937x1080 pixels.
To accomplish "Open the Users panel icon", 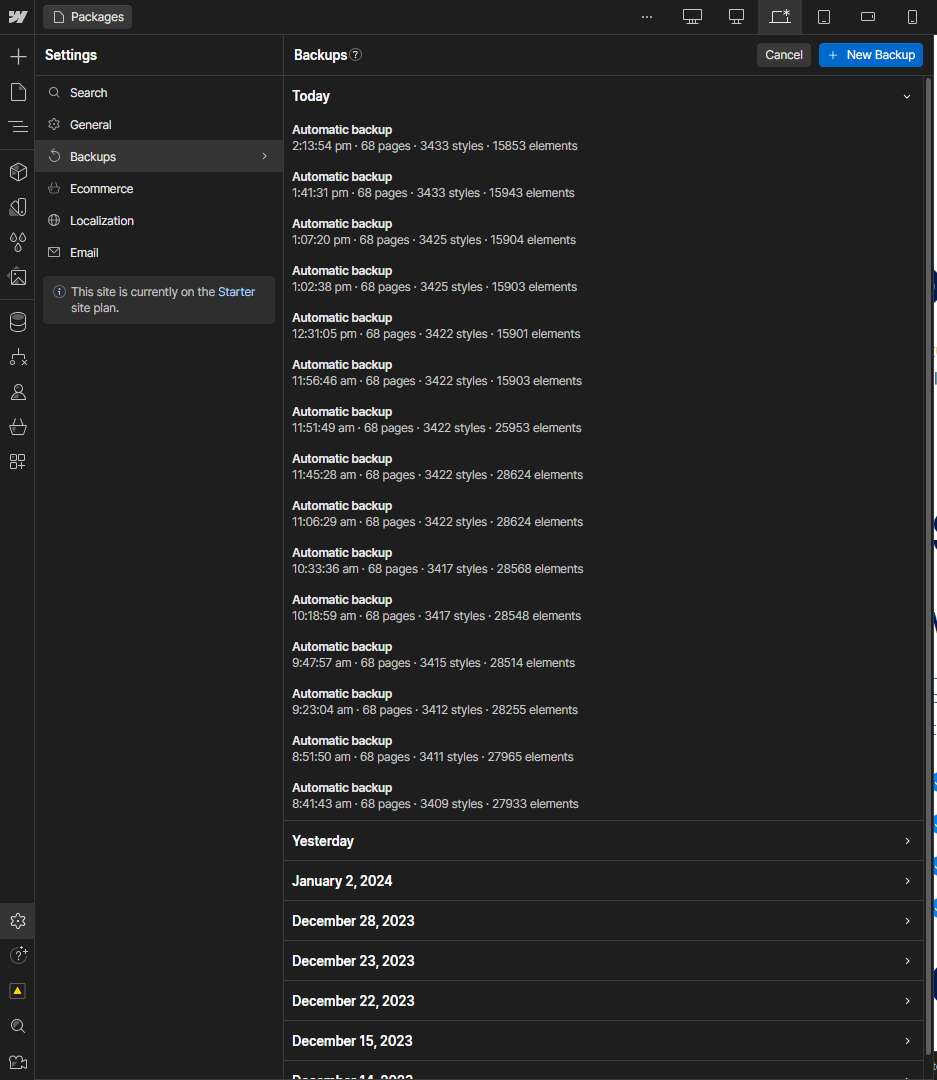I will pyautogui.click(x=18, y=392).
